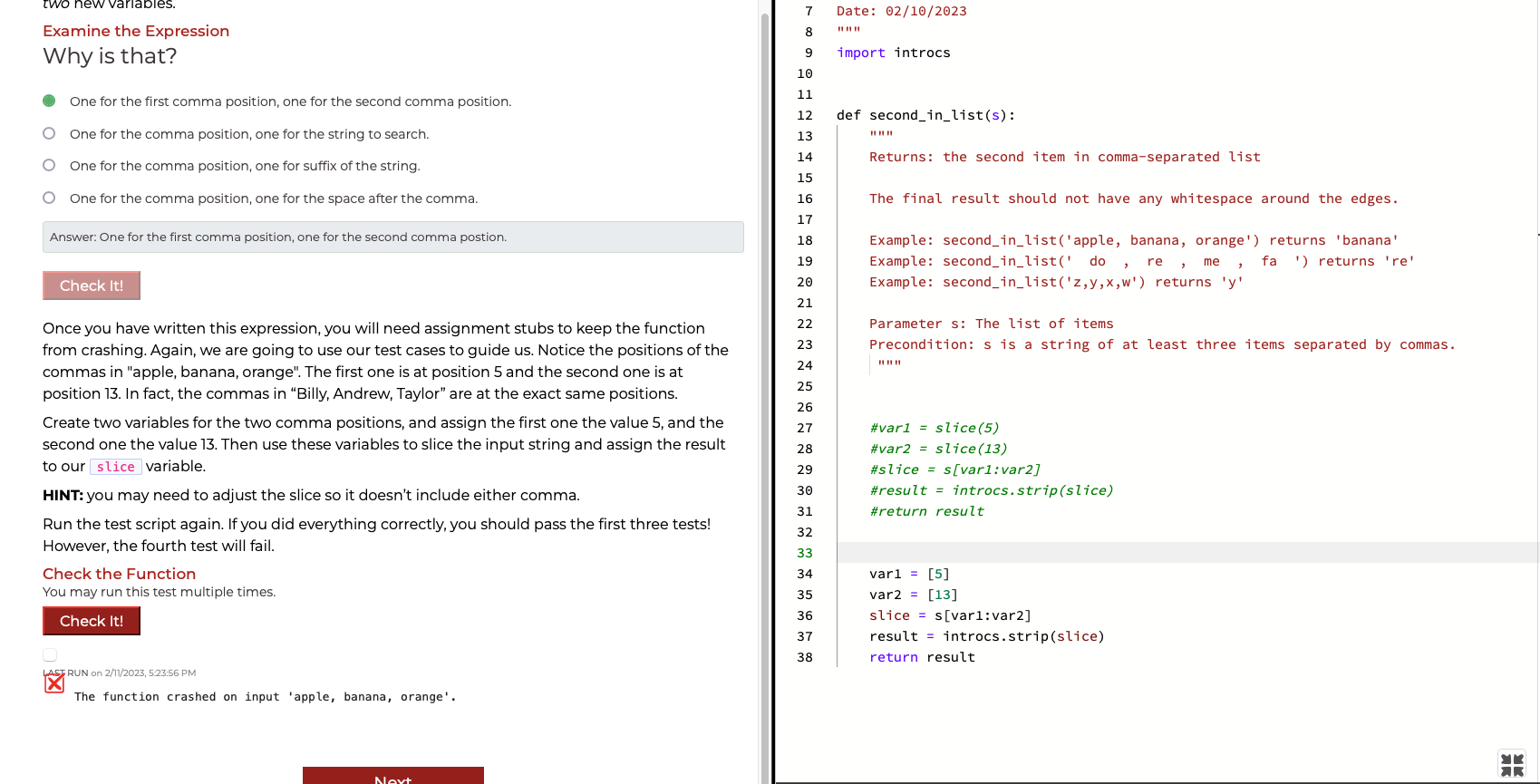This screenshot has height=784, width=1540.
Task: Click the Check the Function heading
Action: tap(120, 574)
